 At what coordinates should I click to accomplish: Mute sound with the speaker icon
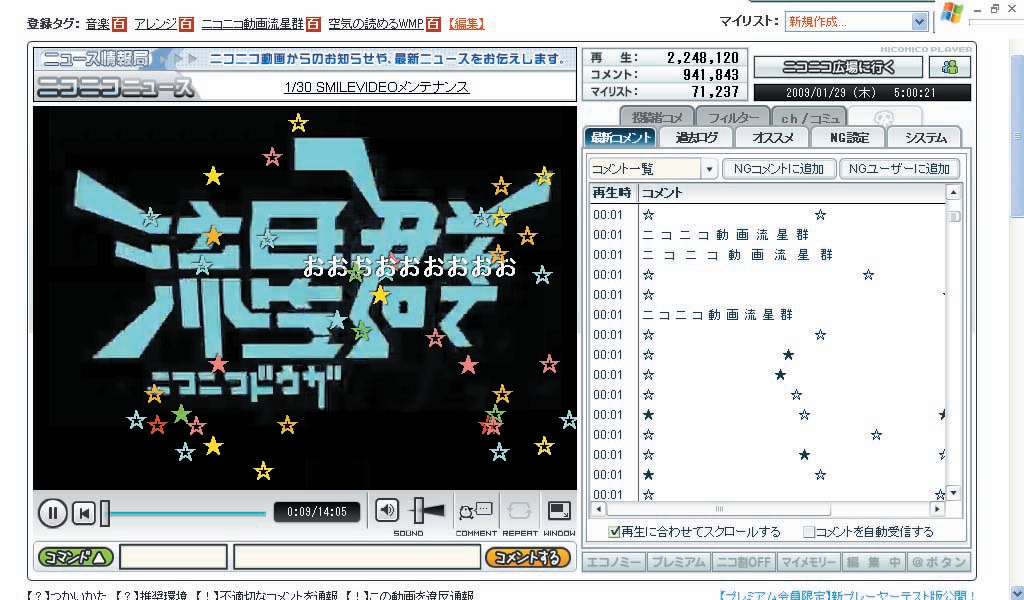click(x=387, y=510)
